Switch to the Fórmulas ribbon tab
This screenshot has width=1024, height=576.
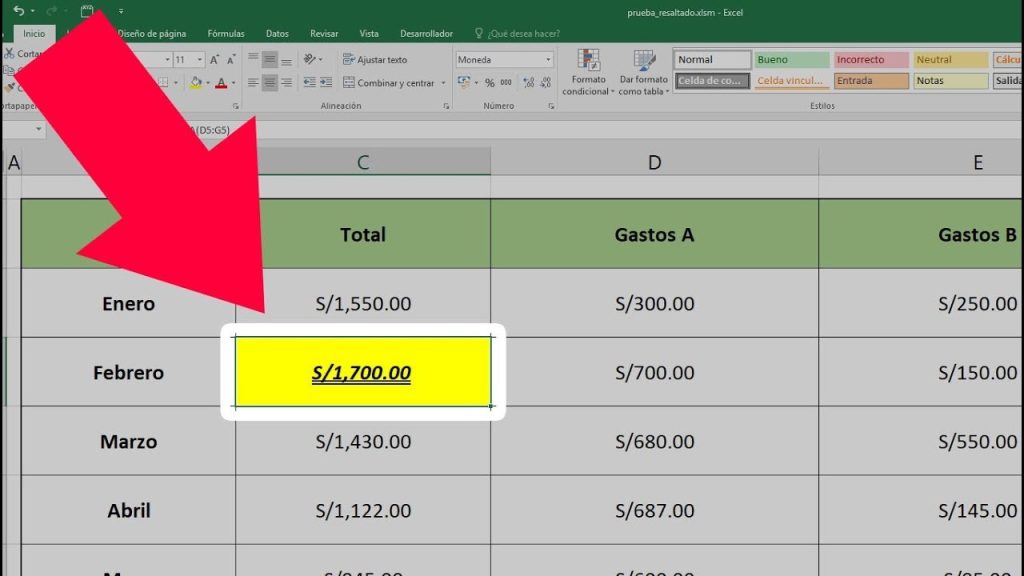click(225, 33)
